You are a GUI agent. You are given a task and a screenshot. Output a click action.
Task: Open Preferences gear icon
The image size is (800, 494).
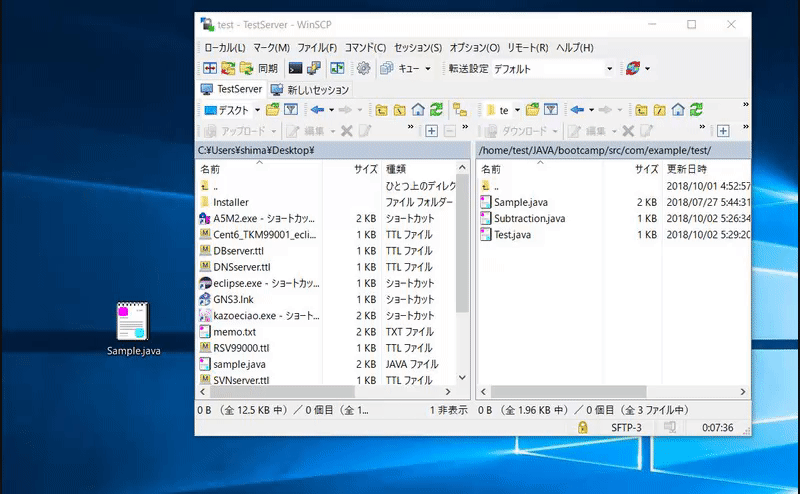(x=363, y=68)
